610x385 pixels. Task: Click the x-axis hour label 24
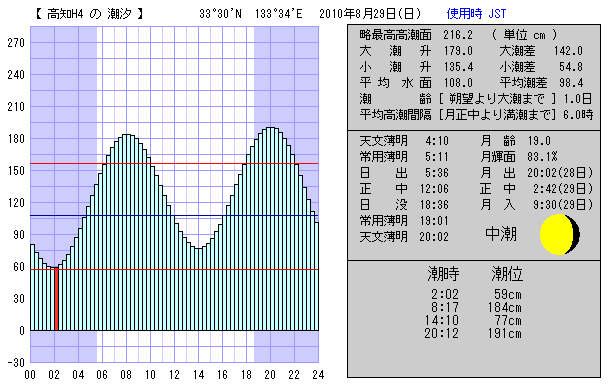click(x=318, y=375)
